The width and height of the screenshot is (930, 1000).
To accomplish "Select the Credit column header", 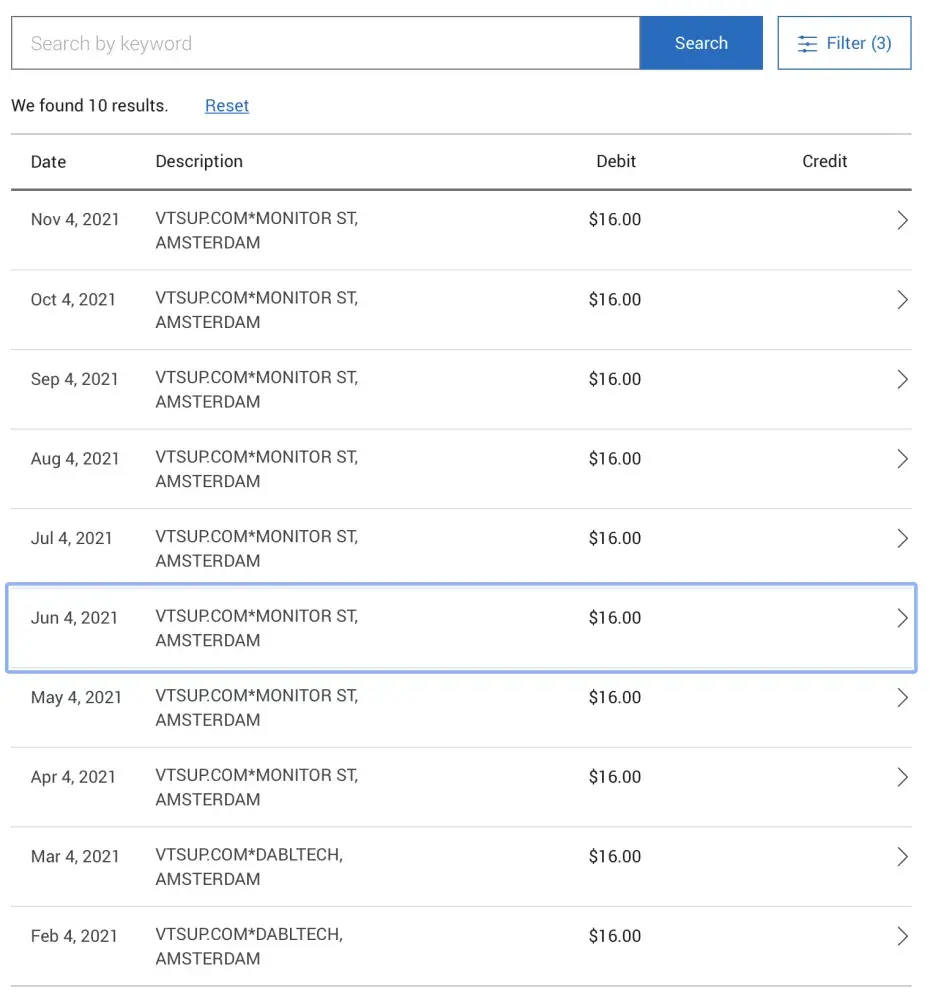I will (824, 162).
